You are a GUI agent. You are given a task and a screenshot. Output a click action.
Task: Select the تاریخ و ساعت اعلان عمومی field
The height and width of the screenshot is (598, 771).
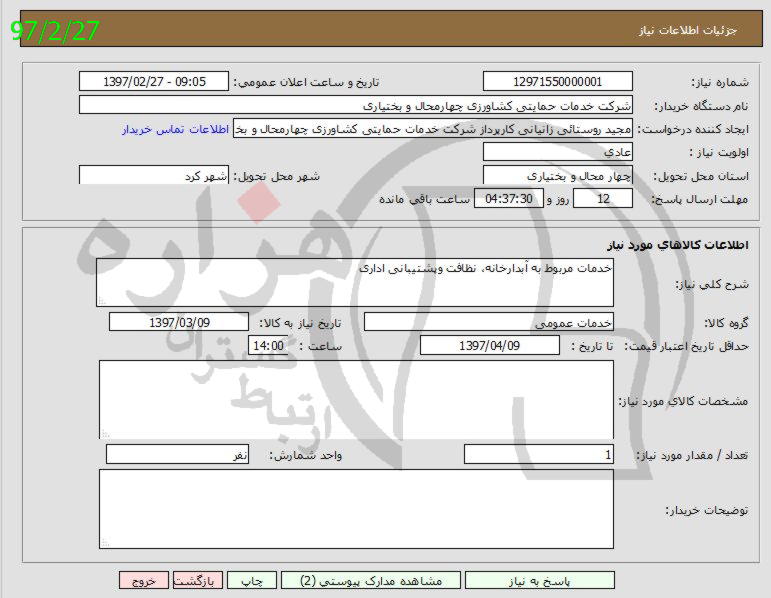tap(154, 82)
